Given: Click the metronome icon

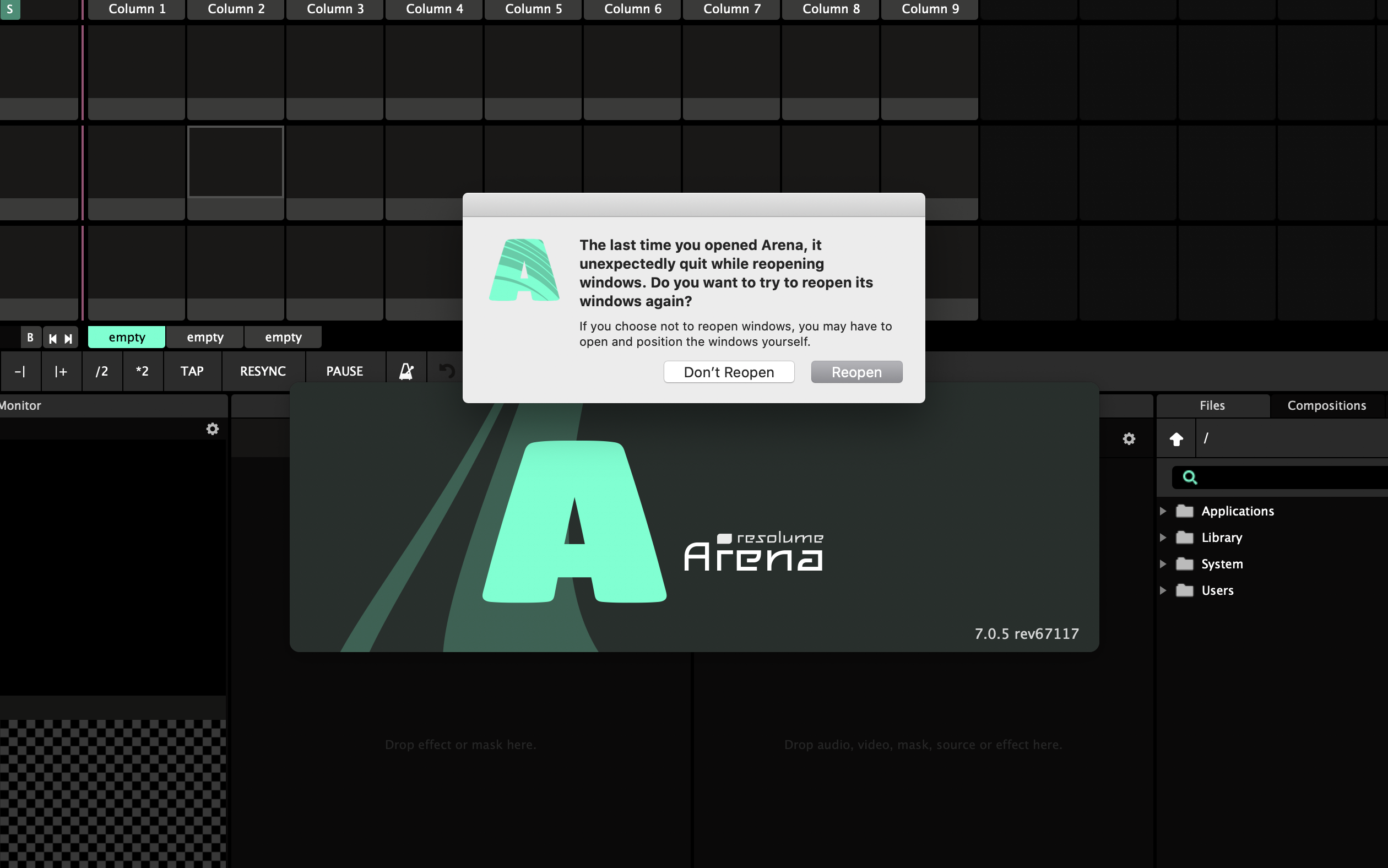Looking at the screenshot, I should click(406, 371).
